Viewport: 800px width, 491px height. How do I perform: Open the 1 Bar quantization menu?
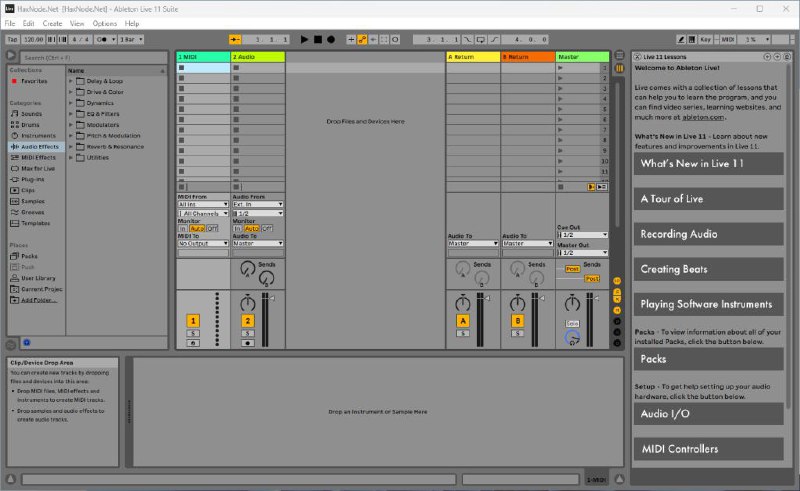[131, 39]
